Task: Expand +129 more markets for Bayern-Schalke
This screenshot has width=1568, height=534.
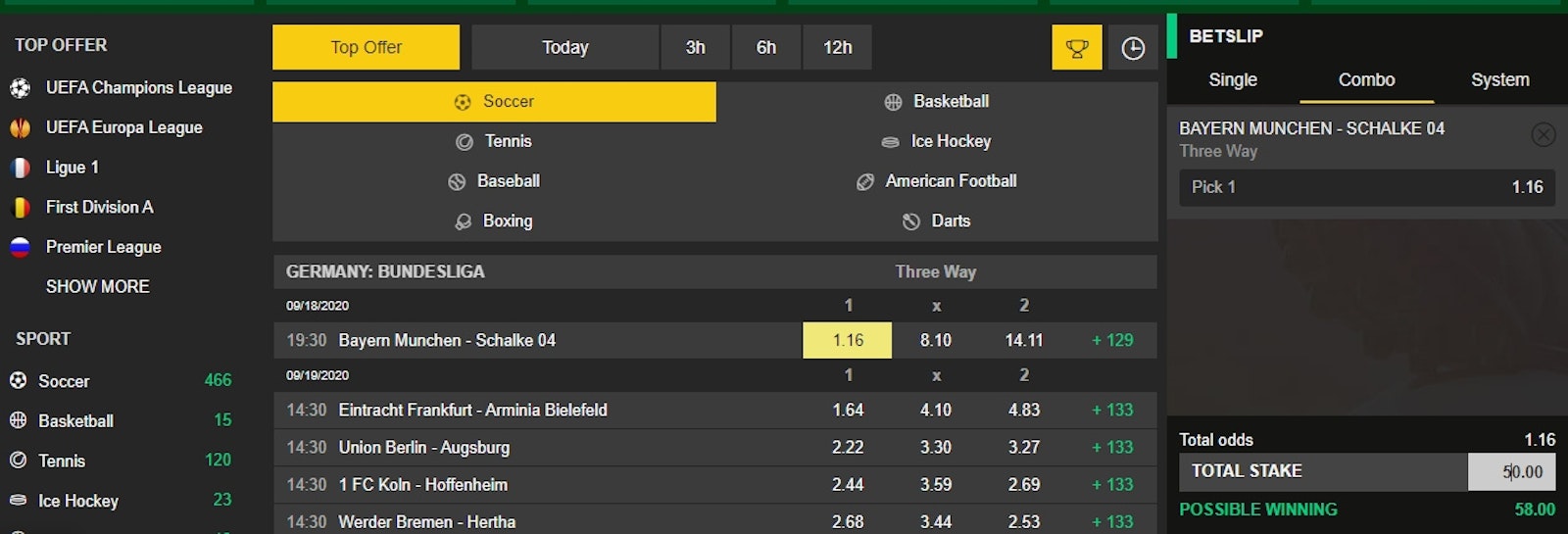Action: pyautogui.click(x=1112, y=341)
